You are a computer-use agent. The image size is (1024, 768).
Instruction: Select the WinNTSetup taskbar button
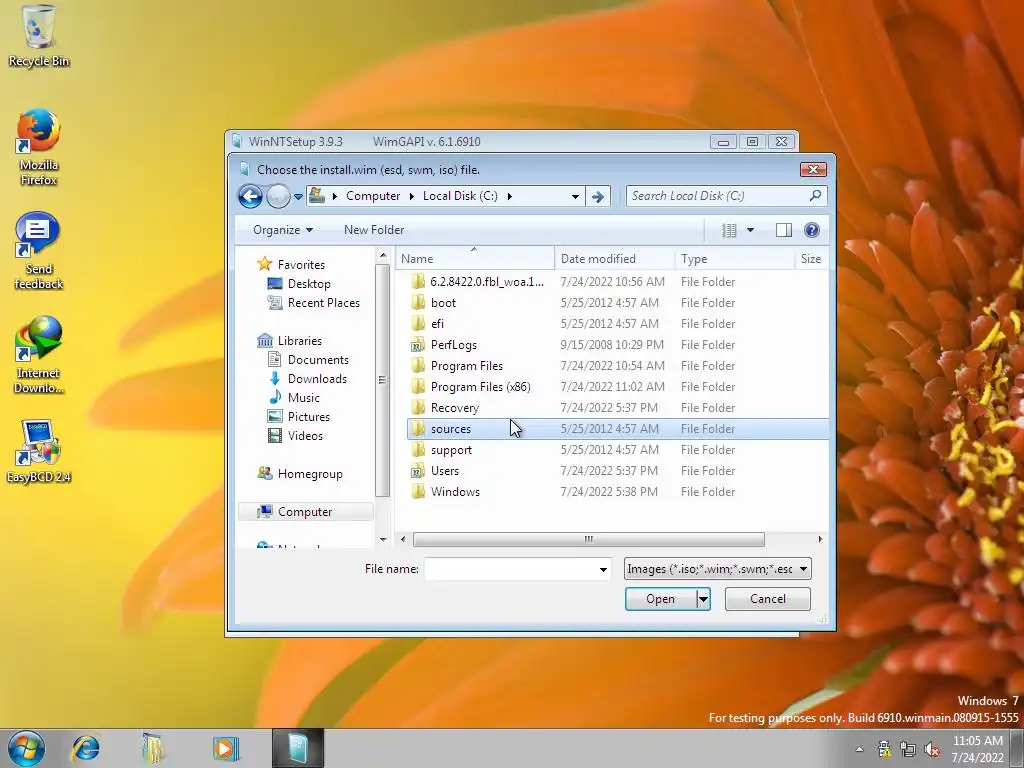coord(298,748)
